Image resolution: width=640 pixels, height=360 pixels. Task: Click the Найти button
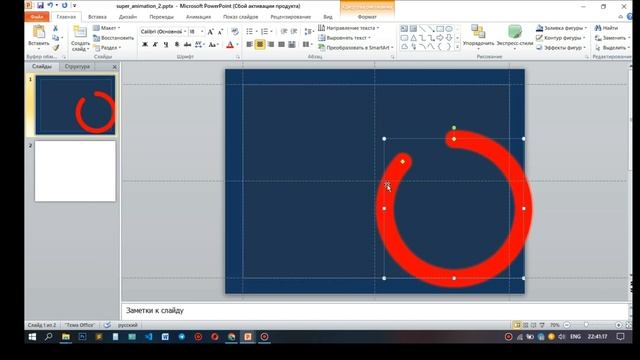[x=607, y=28]
